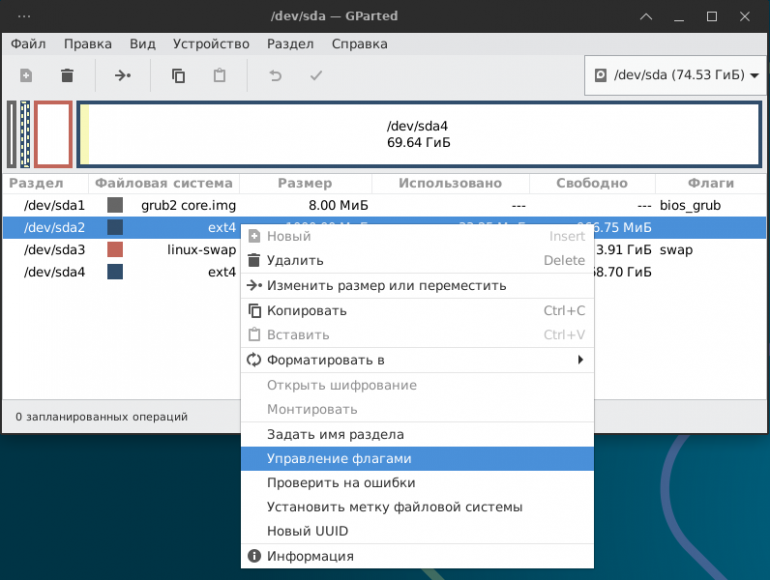Screen dimensions: 770x580
Task: Open the window menu dots in titlebar
Action: (24, 16)
